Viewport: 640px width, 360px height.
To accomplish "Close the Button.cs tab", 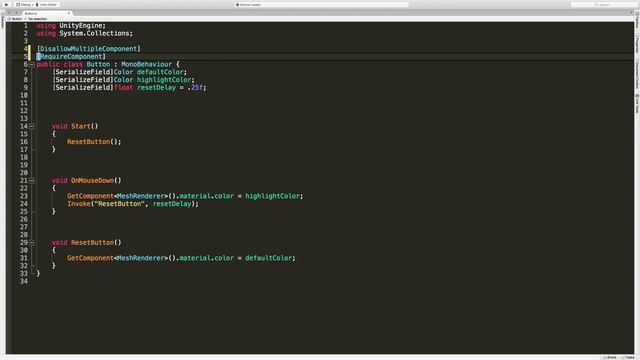I will [x=69, y=13].
